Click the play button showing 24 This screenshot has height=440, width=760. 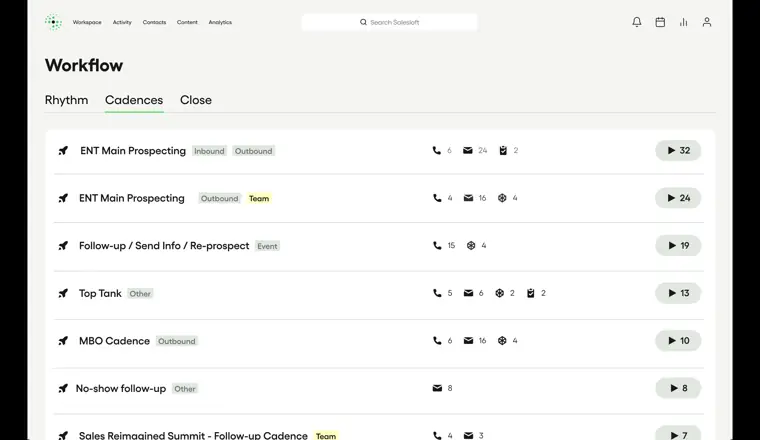pyautogui.click(x=678, y=198)
